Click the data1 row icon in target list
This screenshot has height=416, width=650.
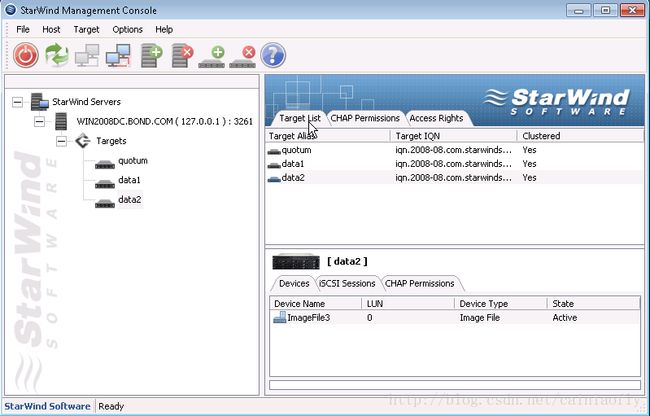(x=274, y=165)
